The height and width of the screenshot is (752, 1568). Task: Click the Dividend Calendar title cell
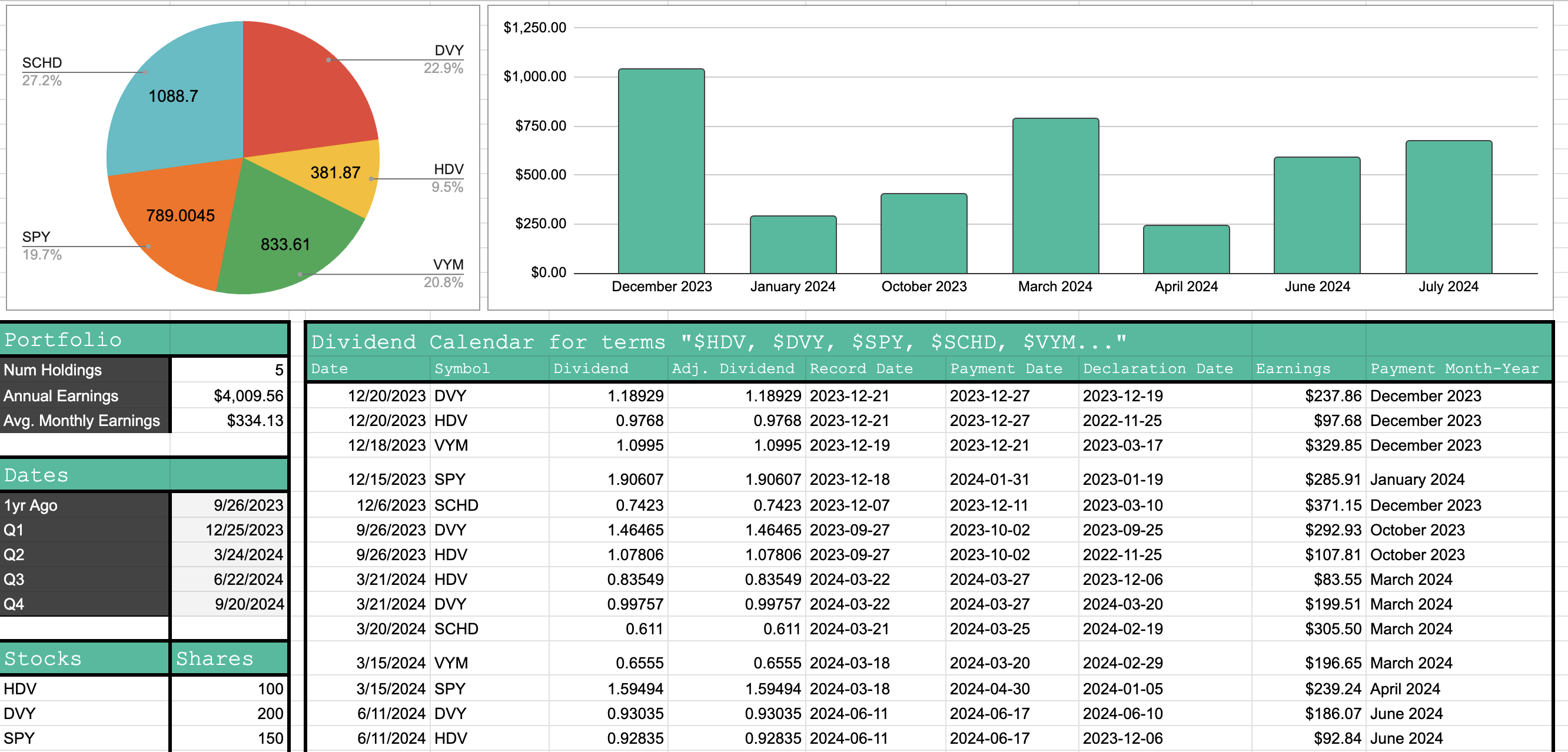point(718,342)
